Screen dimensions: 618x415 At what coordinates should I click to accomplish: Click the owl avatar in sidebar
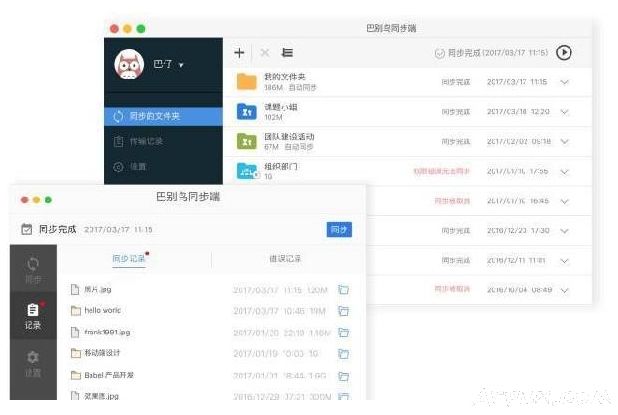(129, 64)
